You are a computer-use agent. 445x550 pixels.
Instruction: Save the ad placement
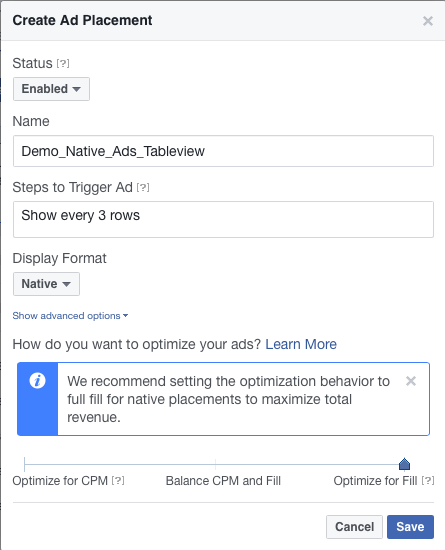point(410,527)
